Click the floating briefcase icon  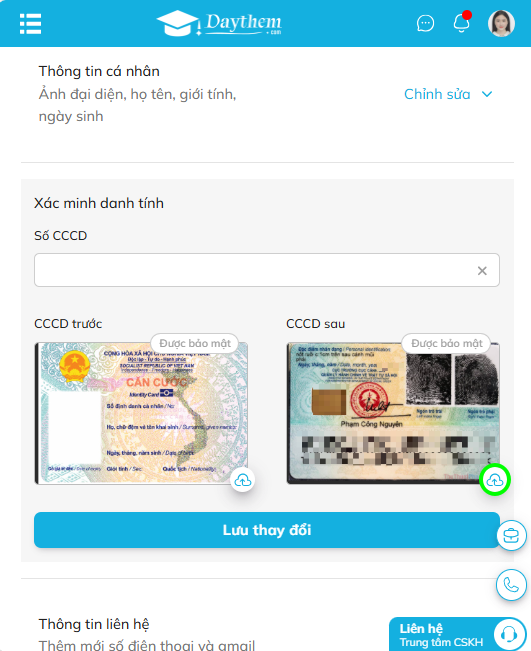click(x=511, y=536)
